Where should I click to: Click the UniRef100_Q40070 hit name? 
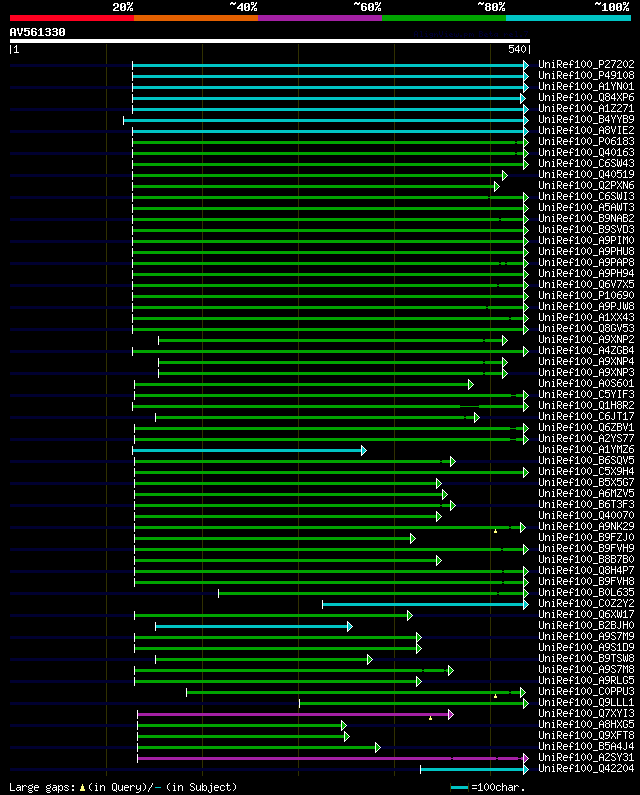click(x=586, y=516)
